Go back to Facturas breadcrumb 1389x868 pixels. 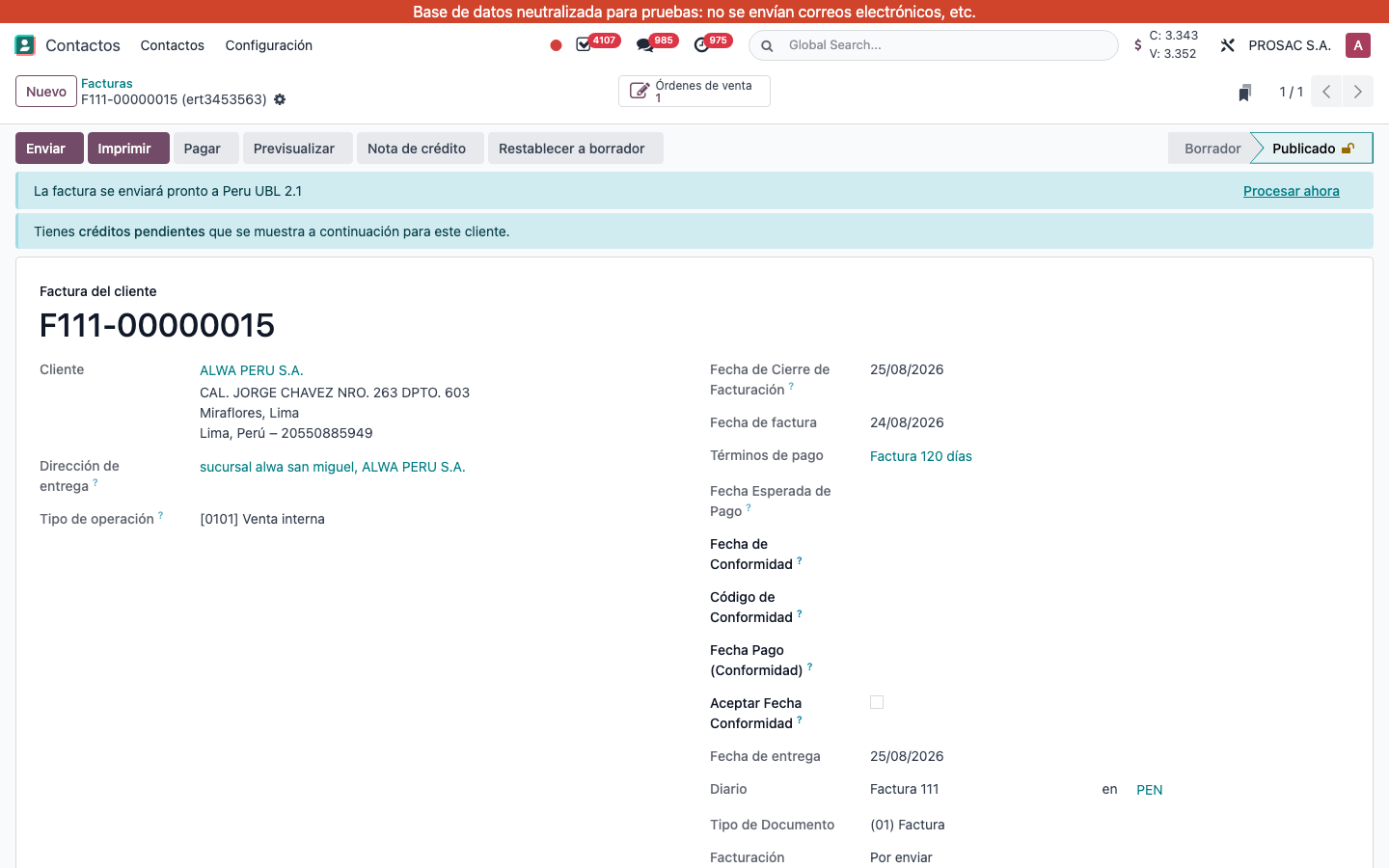[x=107, y=84]
